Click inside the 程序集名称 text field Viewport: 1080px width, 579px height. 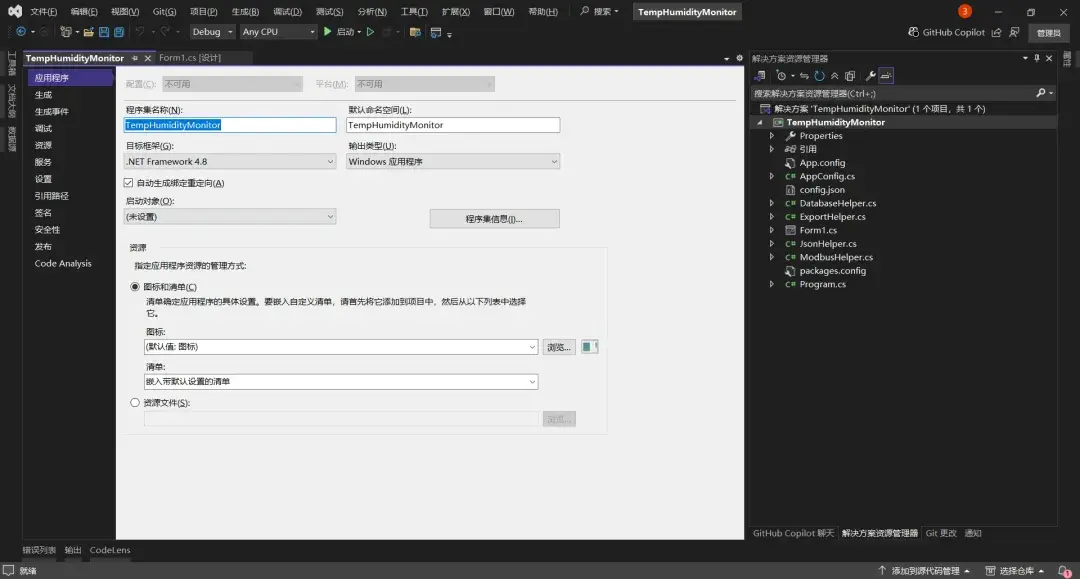pos(232,124)
